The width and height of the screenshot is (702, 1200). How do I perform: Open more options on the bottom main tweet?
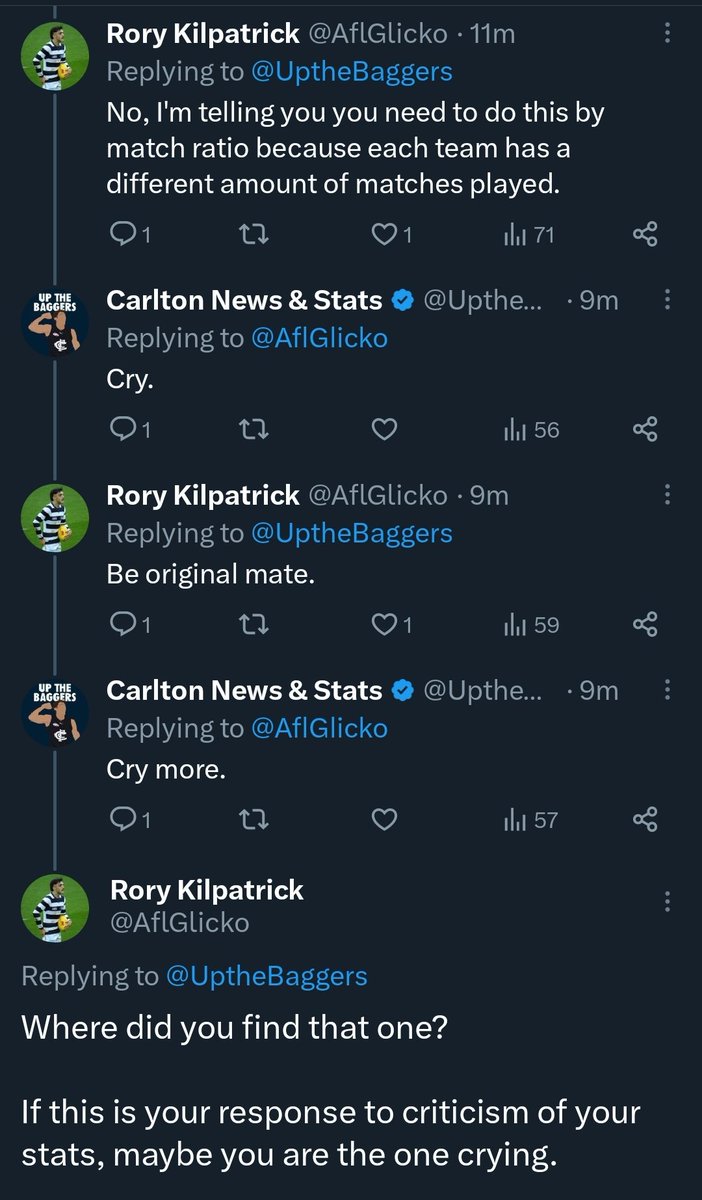point(668,902)
